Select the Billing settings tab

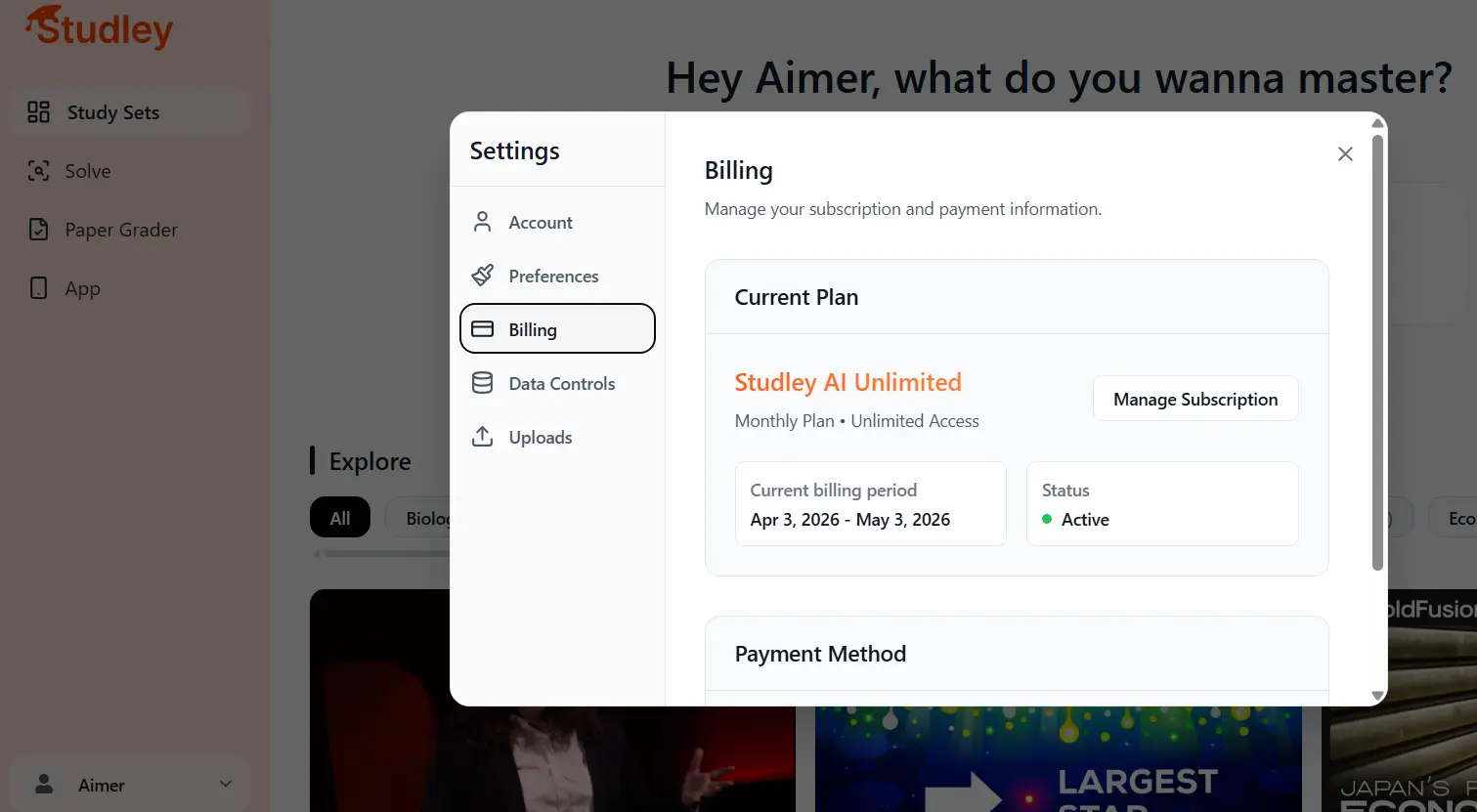557,328
